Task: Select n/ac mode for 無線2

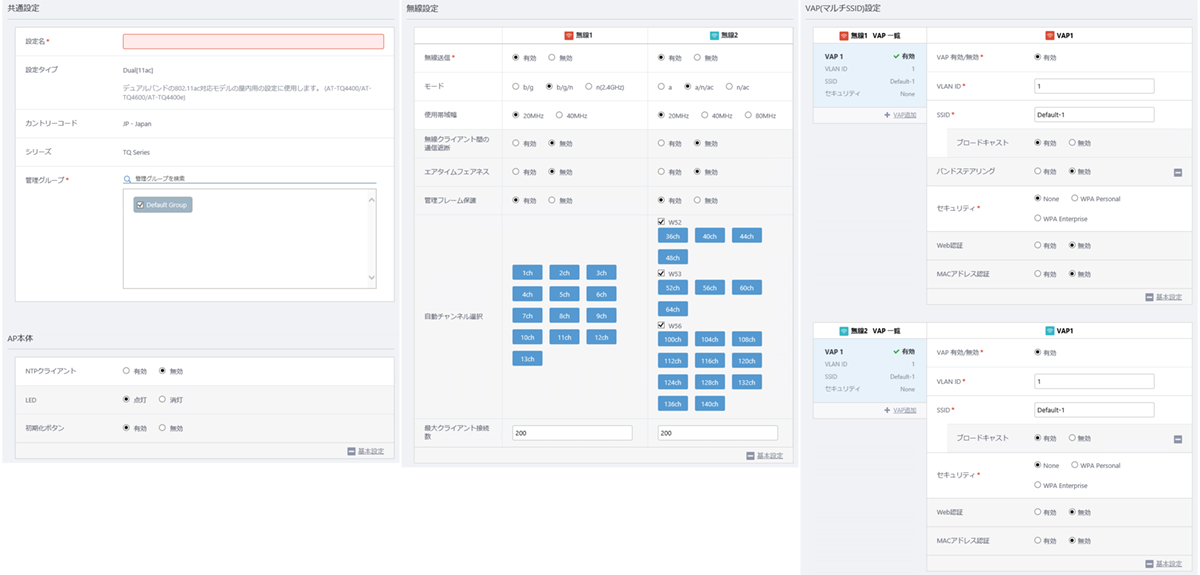Action: (x=729, y=86)
